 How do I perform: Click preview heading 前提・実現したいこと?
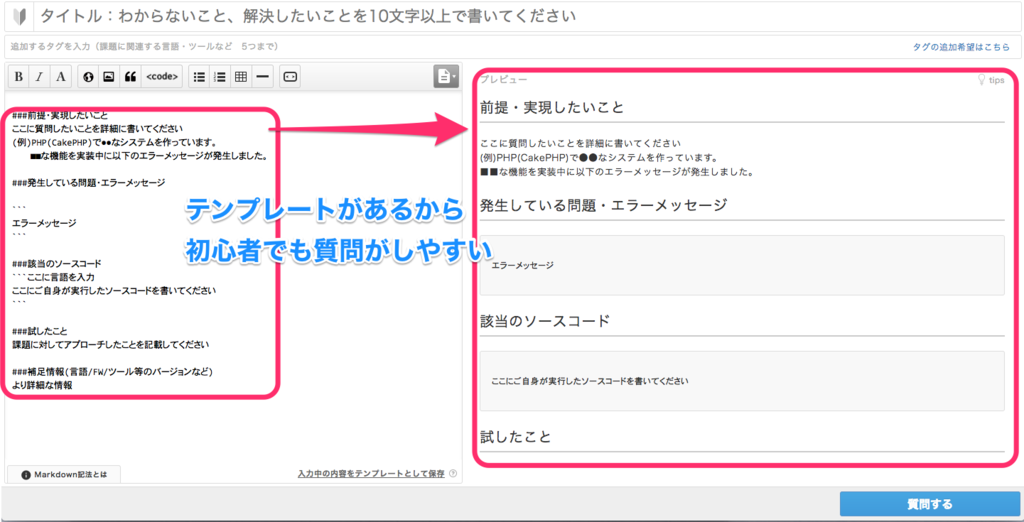click(552, 107)
